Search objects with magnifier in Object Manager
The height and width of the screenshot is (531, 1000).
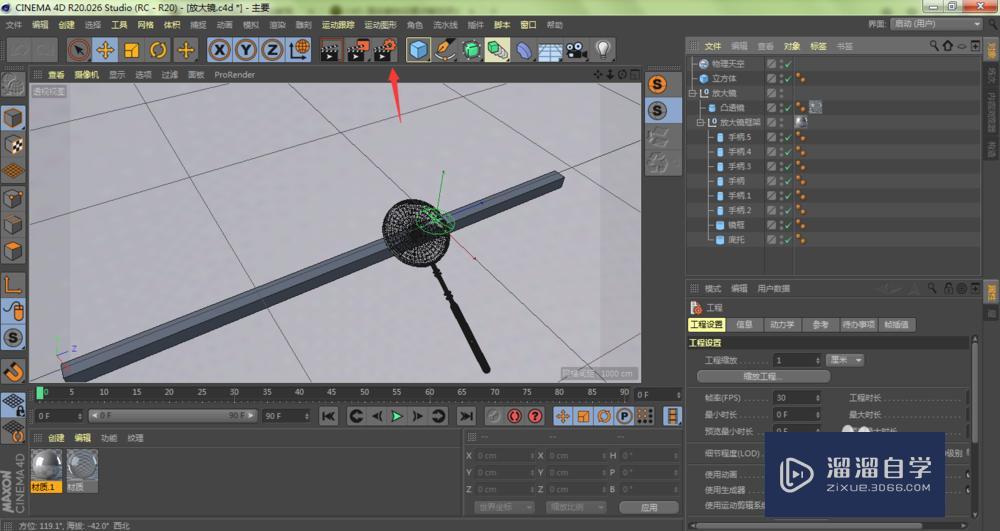(934, 46)
